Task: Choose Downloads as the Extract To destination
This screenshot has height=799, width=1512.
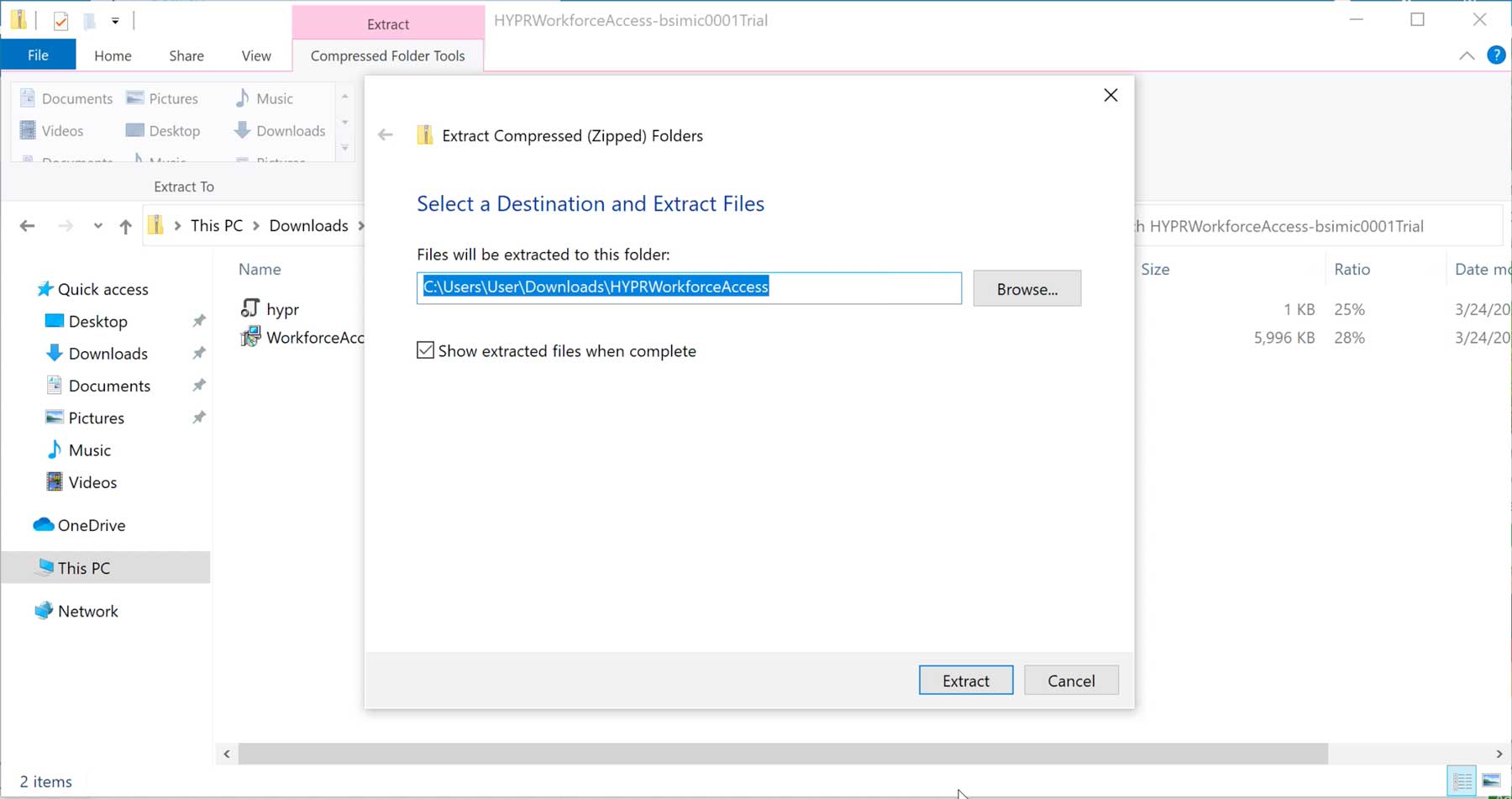Action: 280,130
